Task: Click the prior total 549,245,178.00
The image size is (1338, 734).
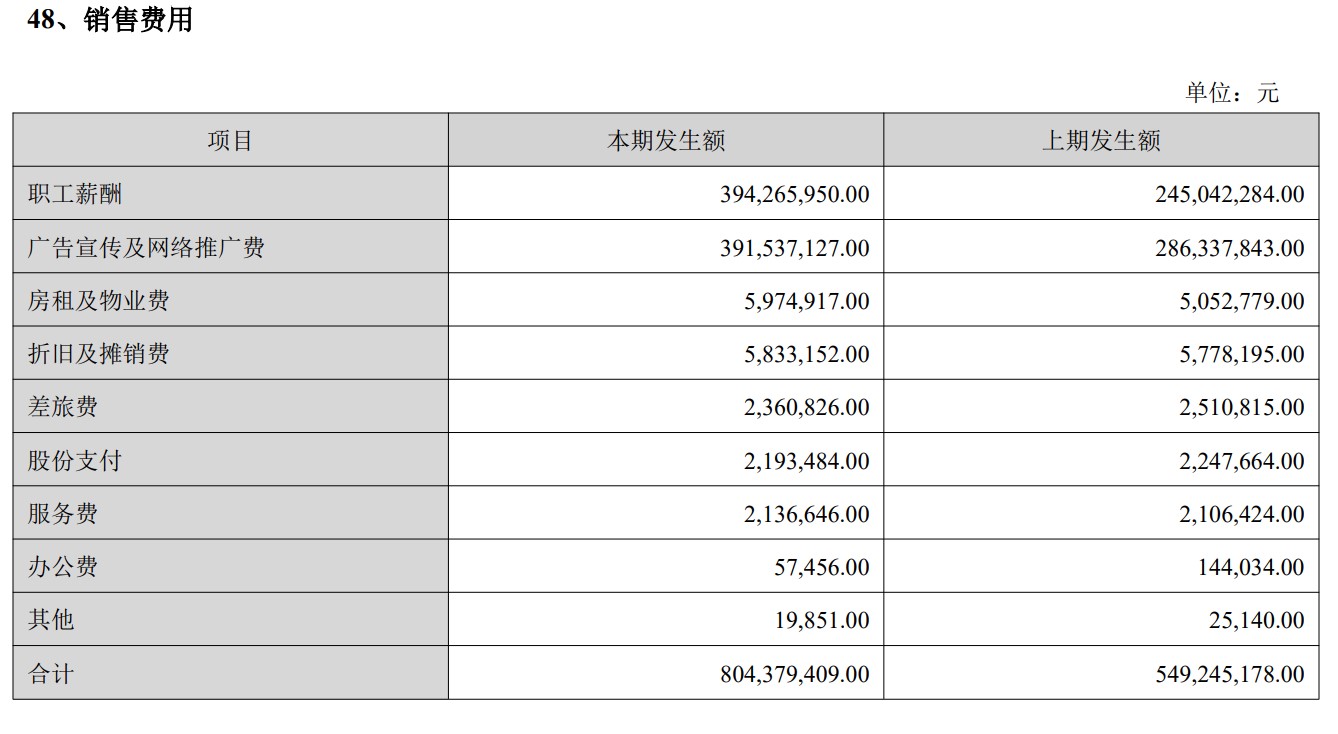Action: 1229,674
